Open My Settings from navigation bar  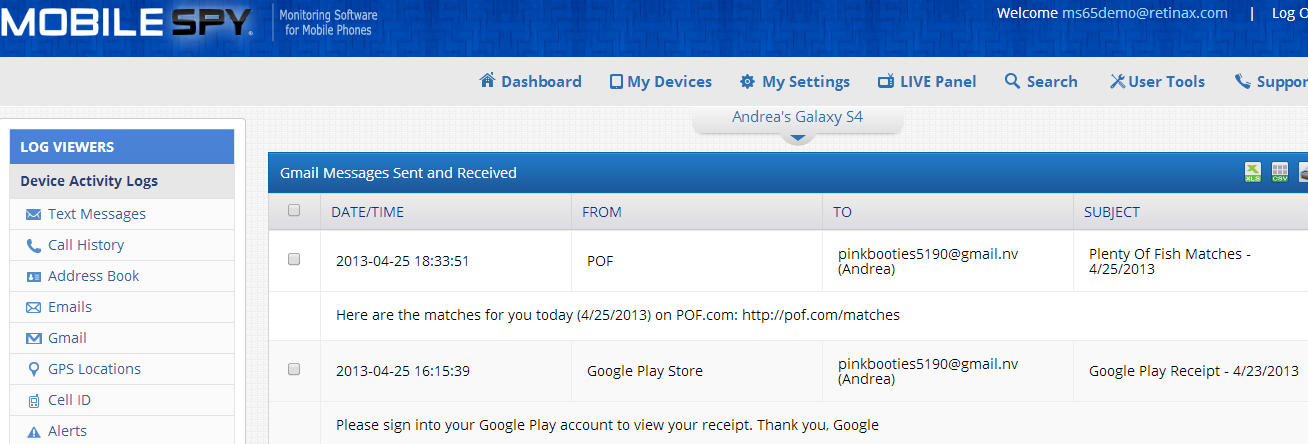pos(795,82)
